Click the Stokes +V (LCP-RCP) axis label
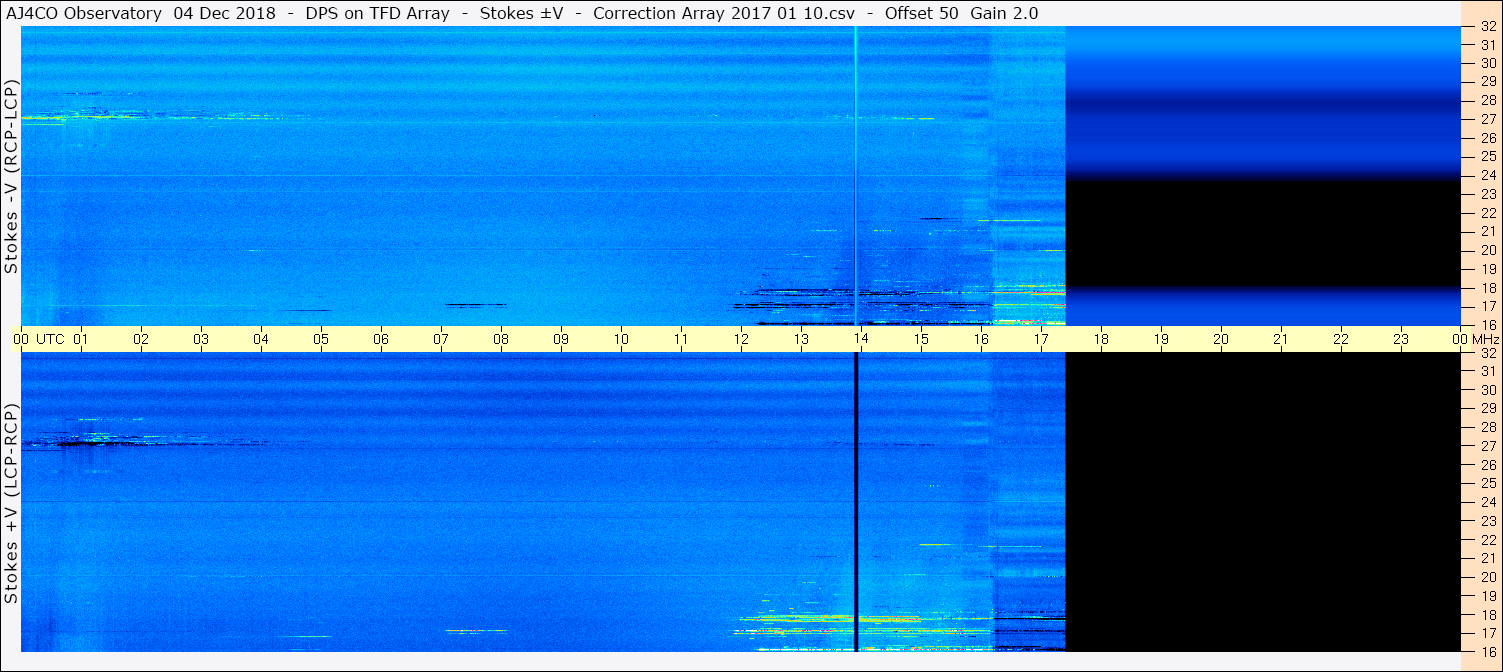 [12, 503]
